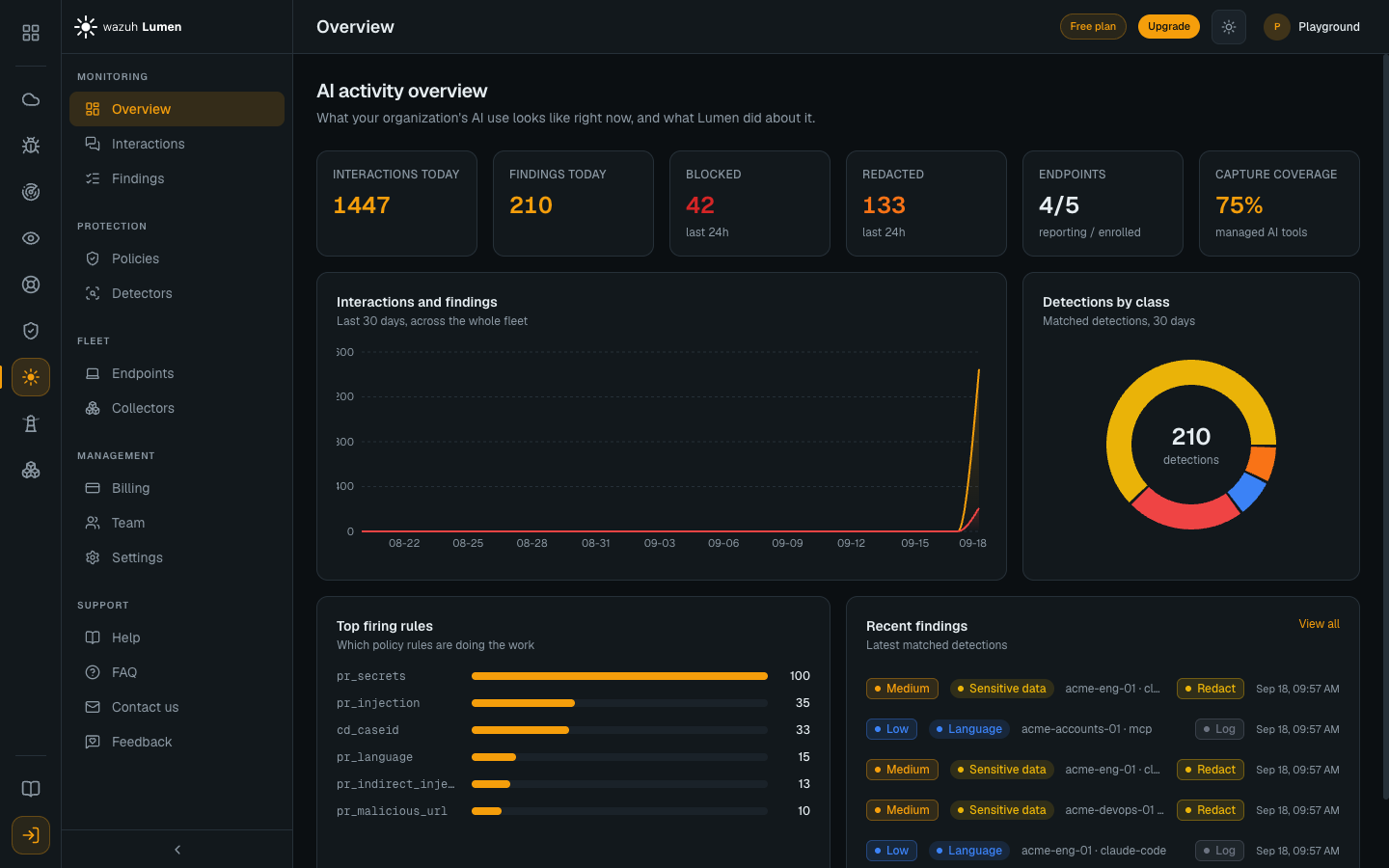Click the sign-out arrow icon at the rail bottom
This screenshot has width=1389, height=868.
coord(31,835)
